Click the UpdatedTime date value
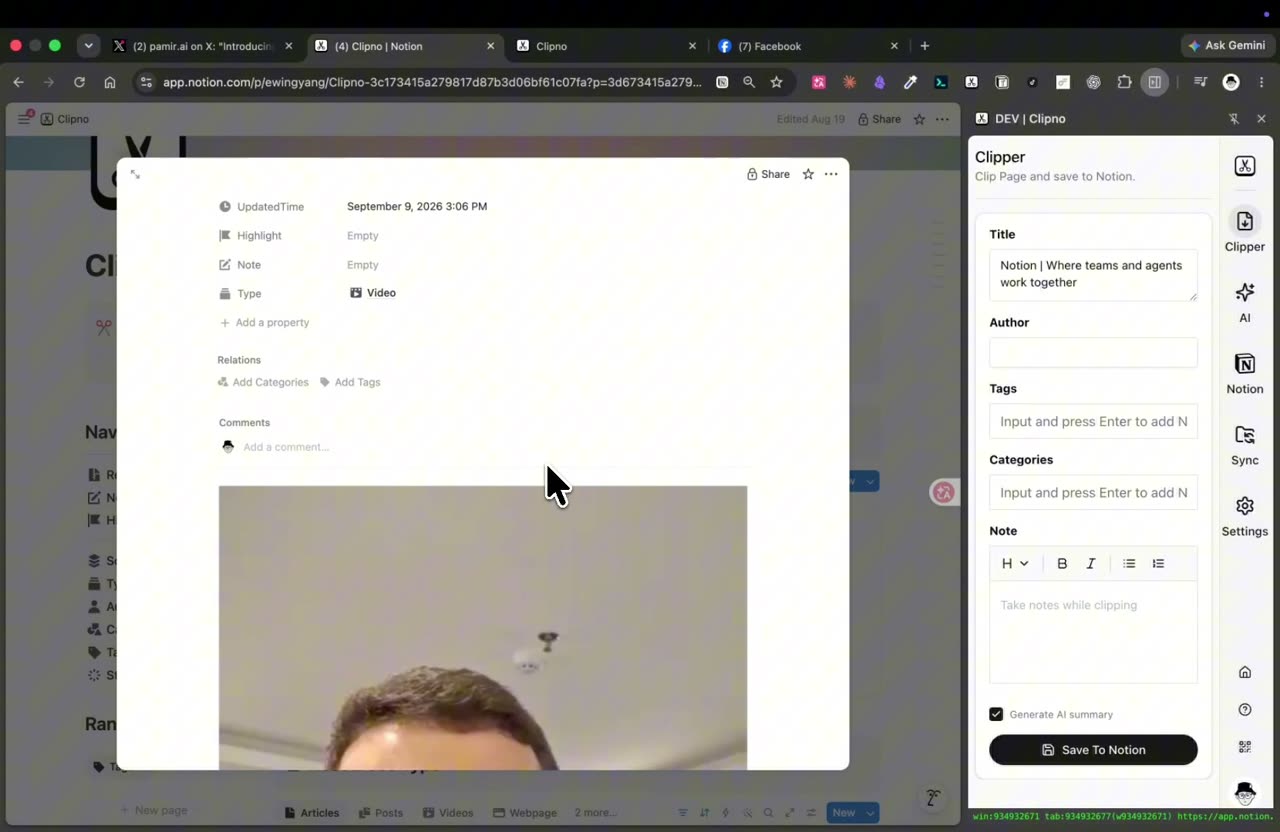This screenshot has width=1280, height=832. tap(417, 207)
